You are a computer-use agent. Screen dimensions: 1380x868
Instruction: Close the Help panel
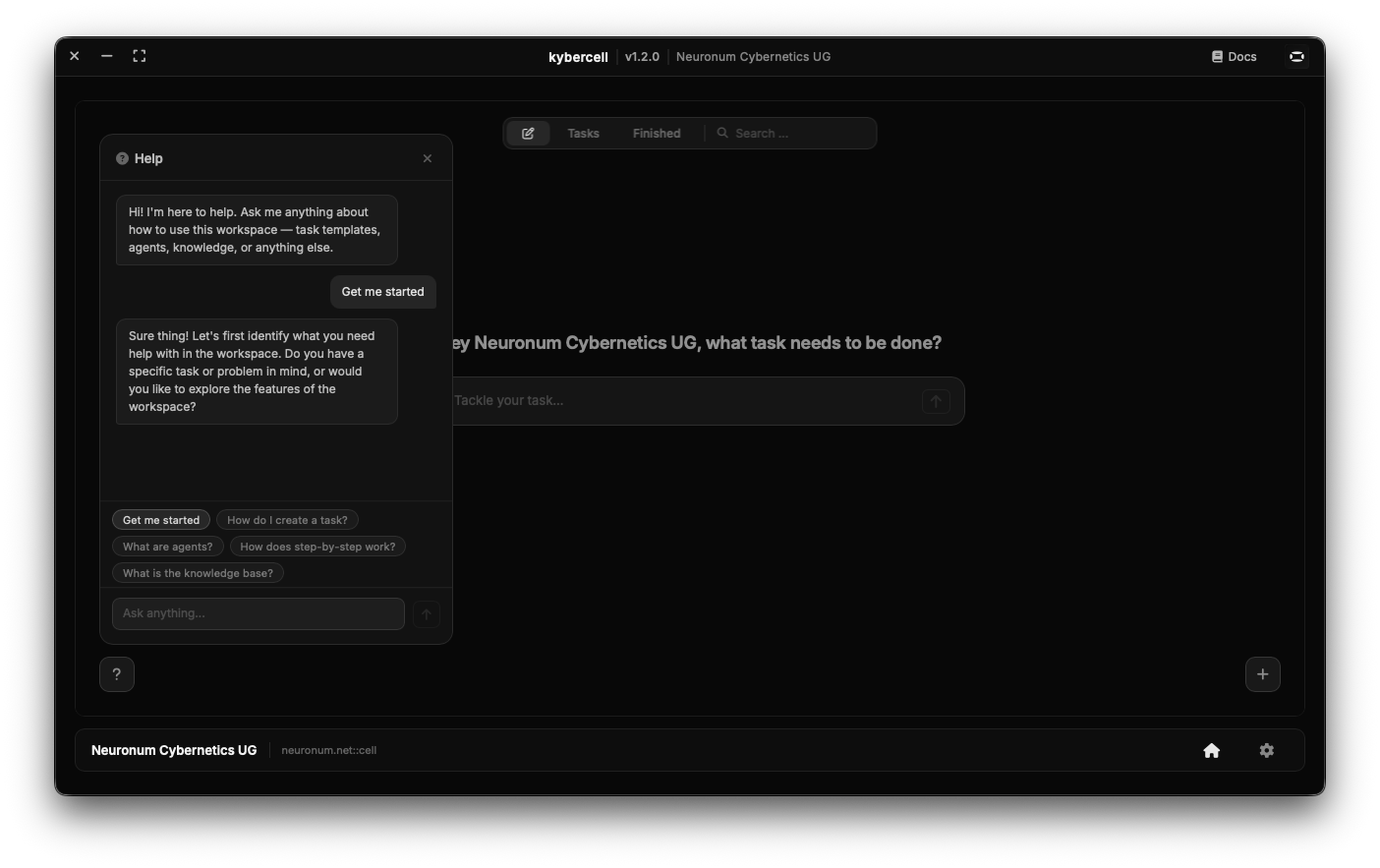click(x=428, y=158)
